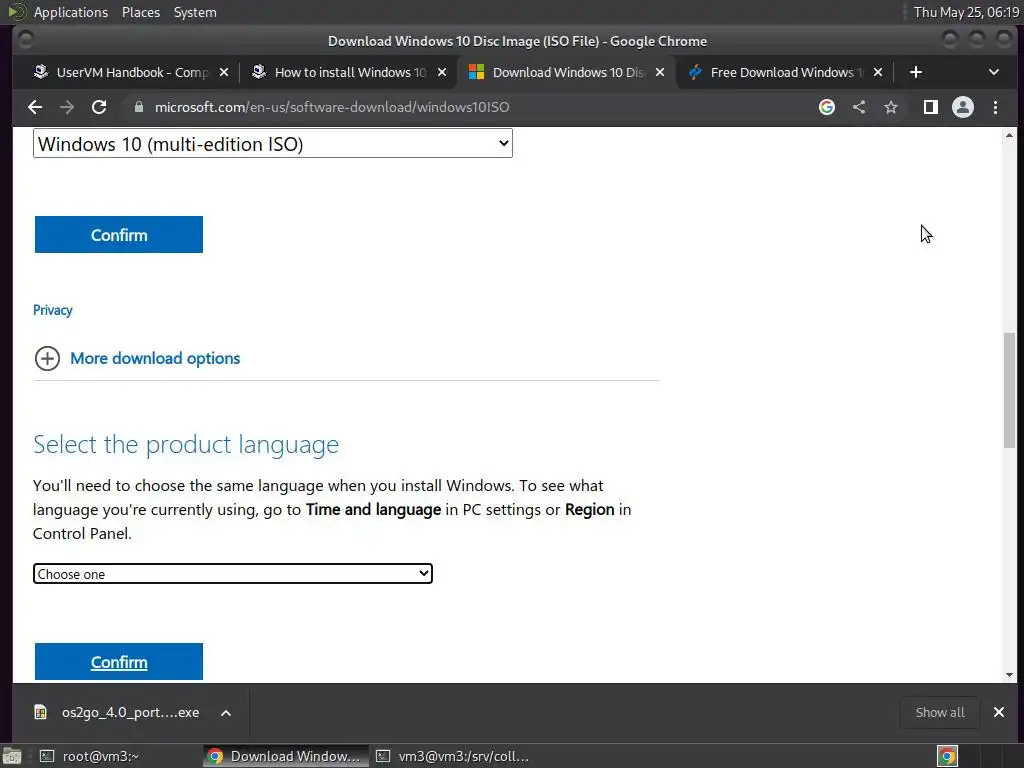Image resolution: width=1024 pixels, height=768 pixels.
Task: Close the Download Windows 10 Disc tab
Action: [x=660, y=72]
